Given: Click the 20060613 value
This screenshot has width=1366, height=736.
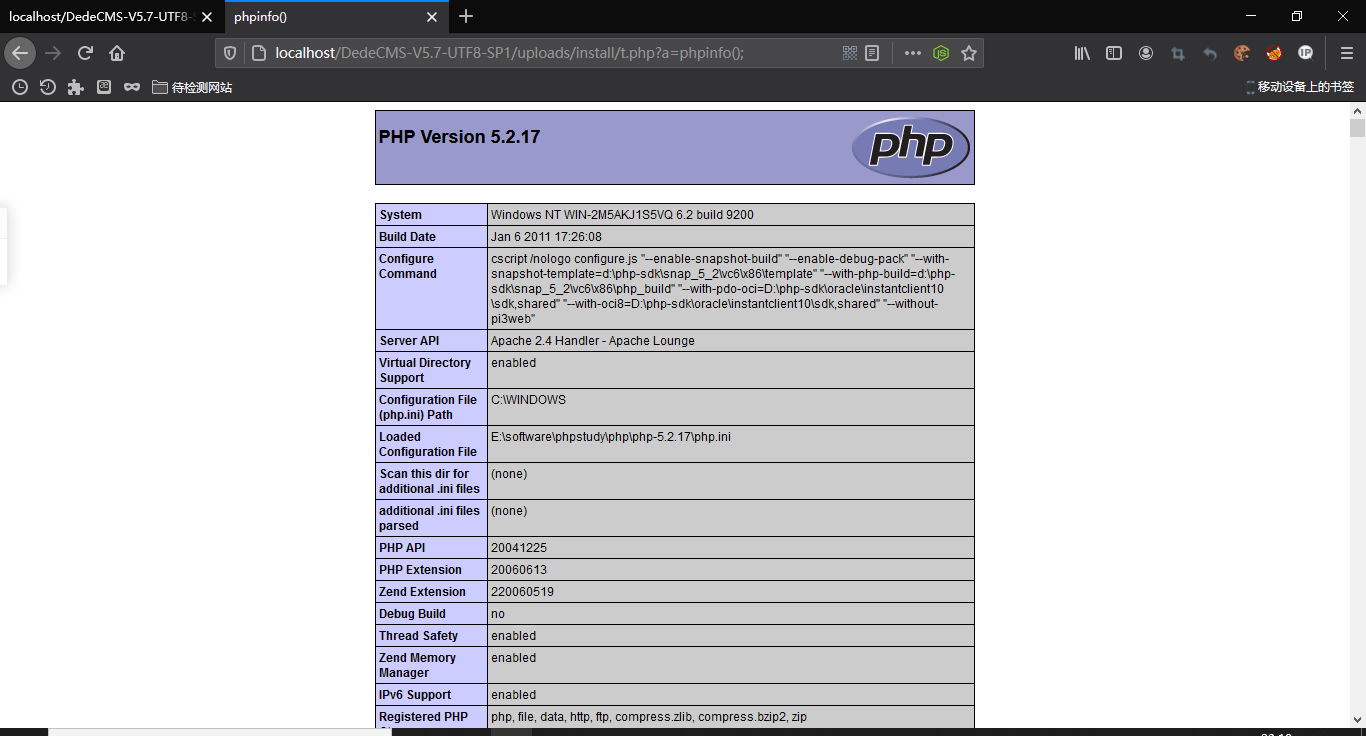Looking at the screenshot, I should [x=519, y=570].
